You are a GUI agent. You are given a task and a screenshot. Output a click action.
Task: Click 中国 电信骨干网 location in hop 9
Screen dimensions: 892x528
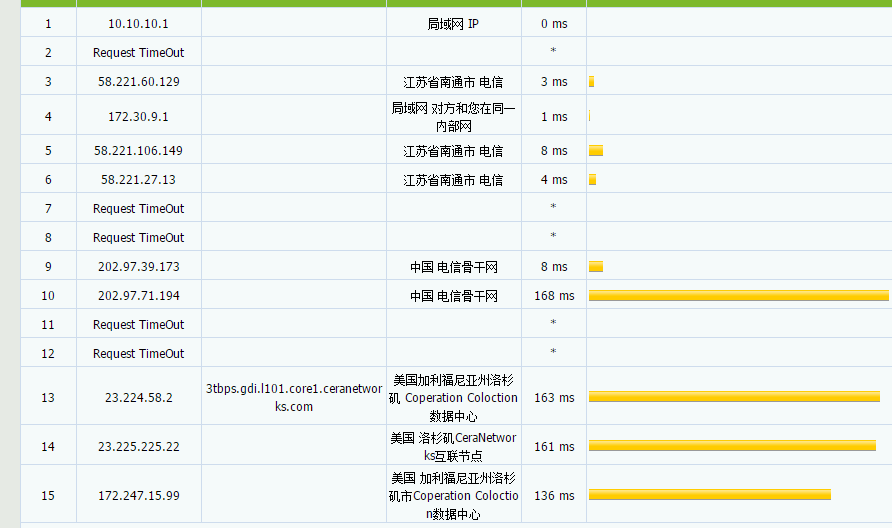(453, 267)
